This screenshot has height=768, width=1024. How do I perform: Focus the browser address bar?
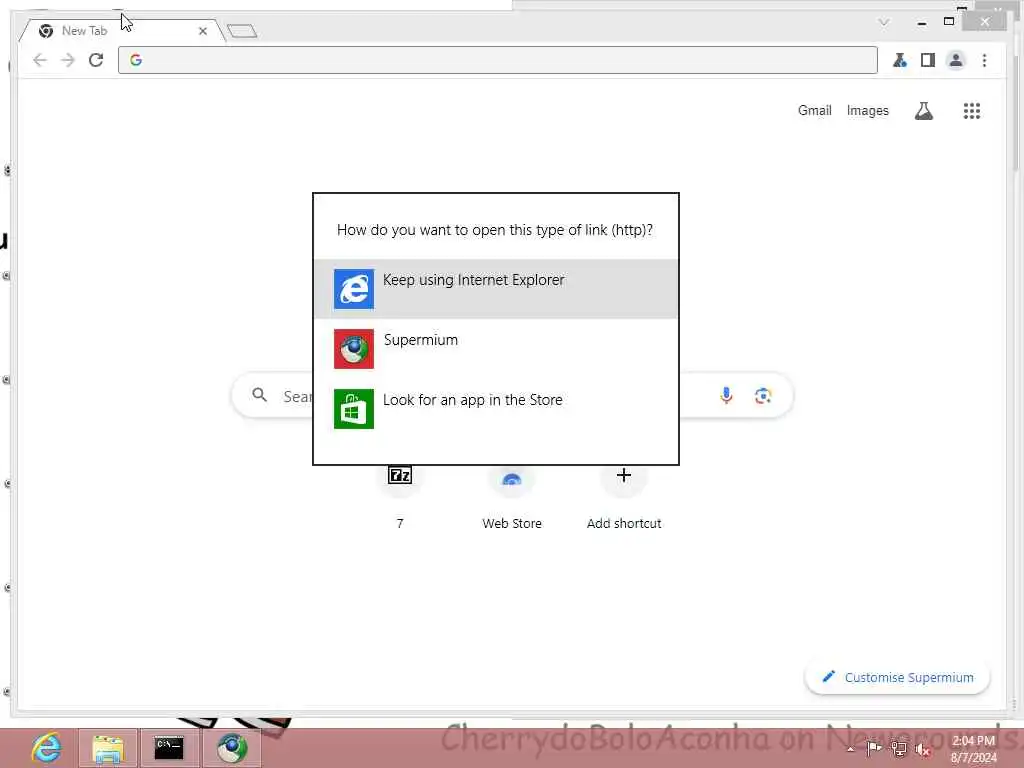tap(498, 60)
